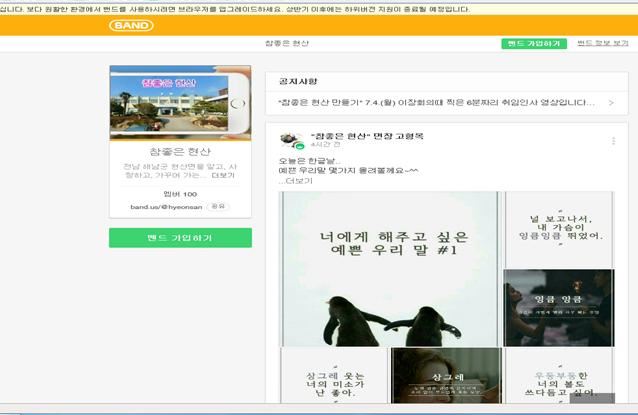
Task: Open the penguin image 너에게 해주고 싶은 예쁜 우리 말 #1
Action: [389, 269]
